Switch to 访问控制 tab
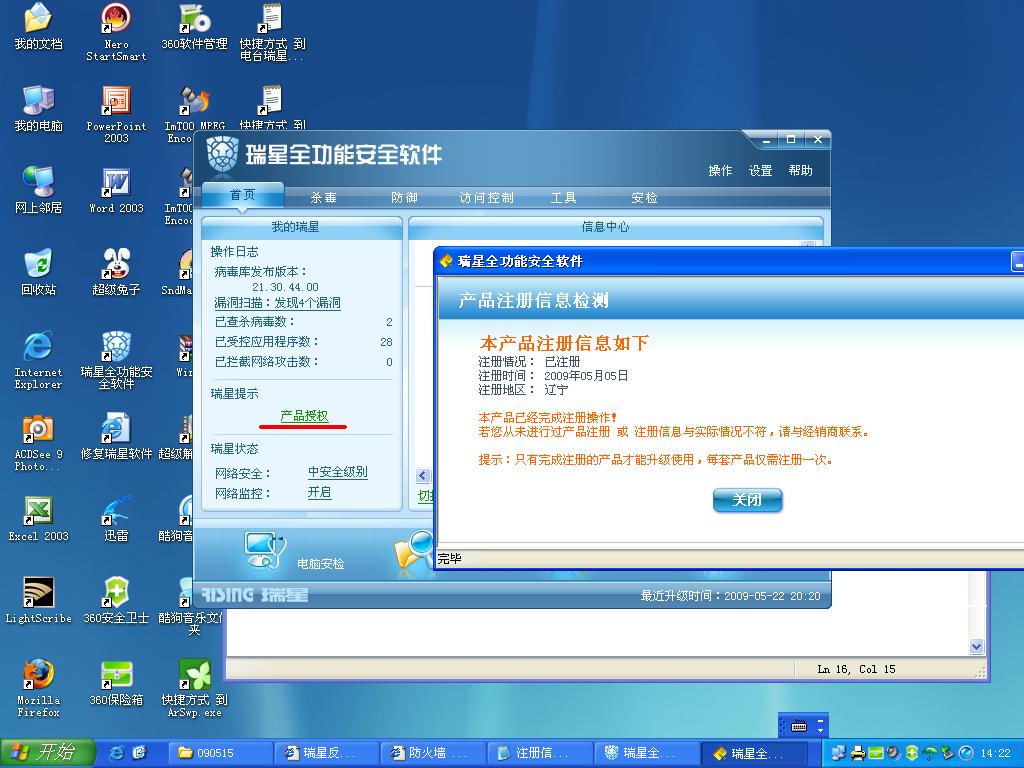Image resolution: width=1024 pixels, height=768 pixels. 486,197
